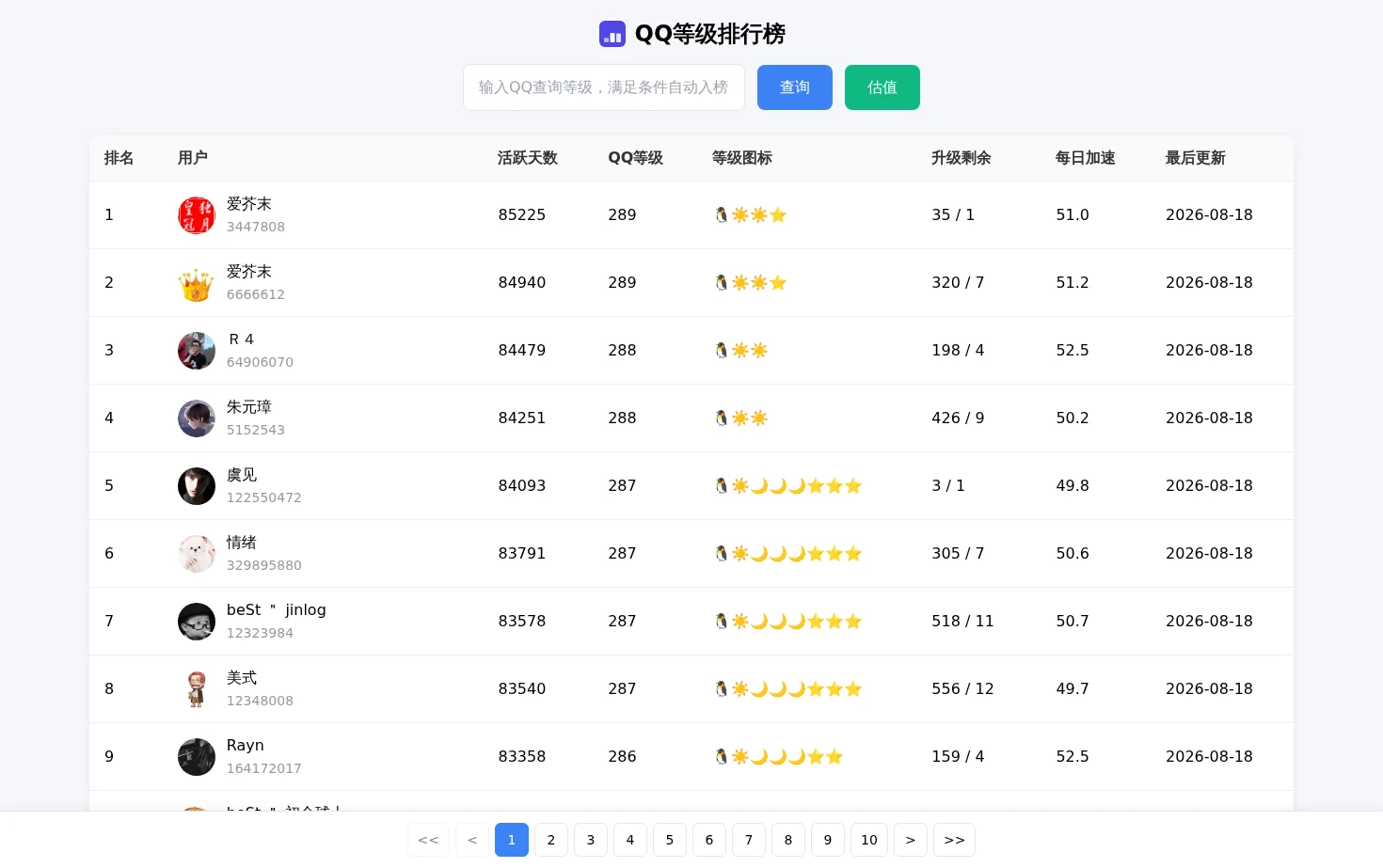Screen dimensions: 1383x868
Task: Open avatar of user 美式
Action: (197, 689)
